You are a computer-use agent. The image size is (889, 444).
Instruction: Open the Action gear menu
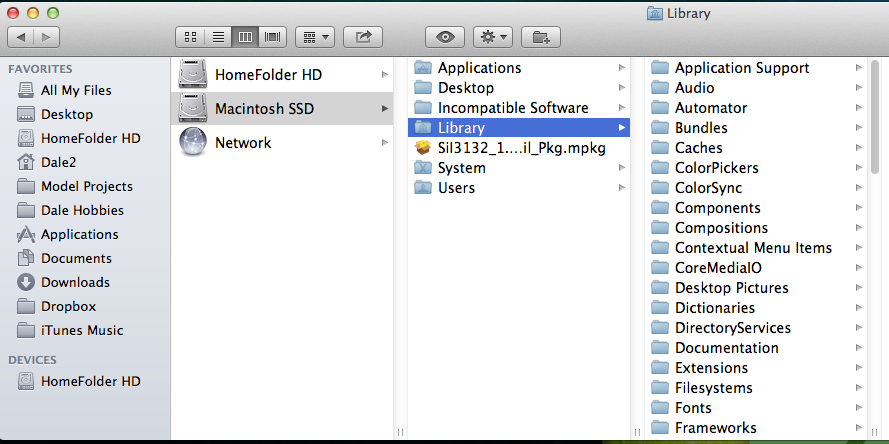pyautogui.click(x=493, y=37)
